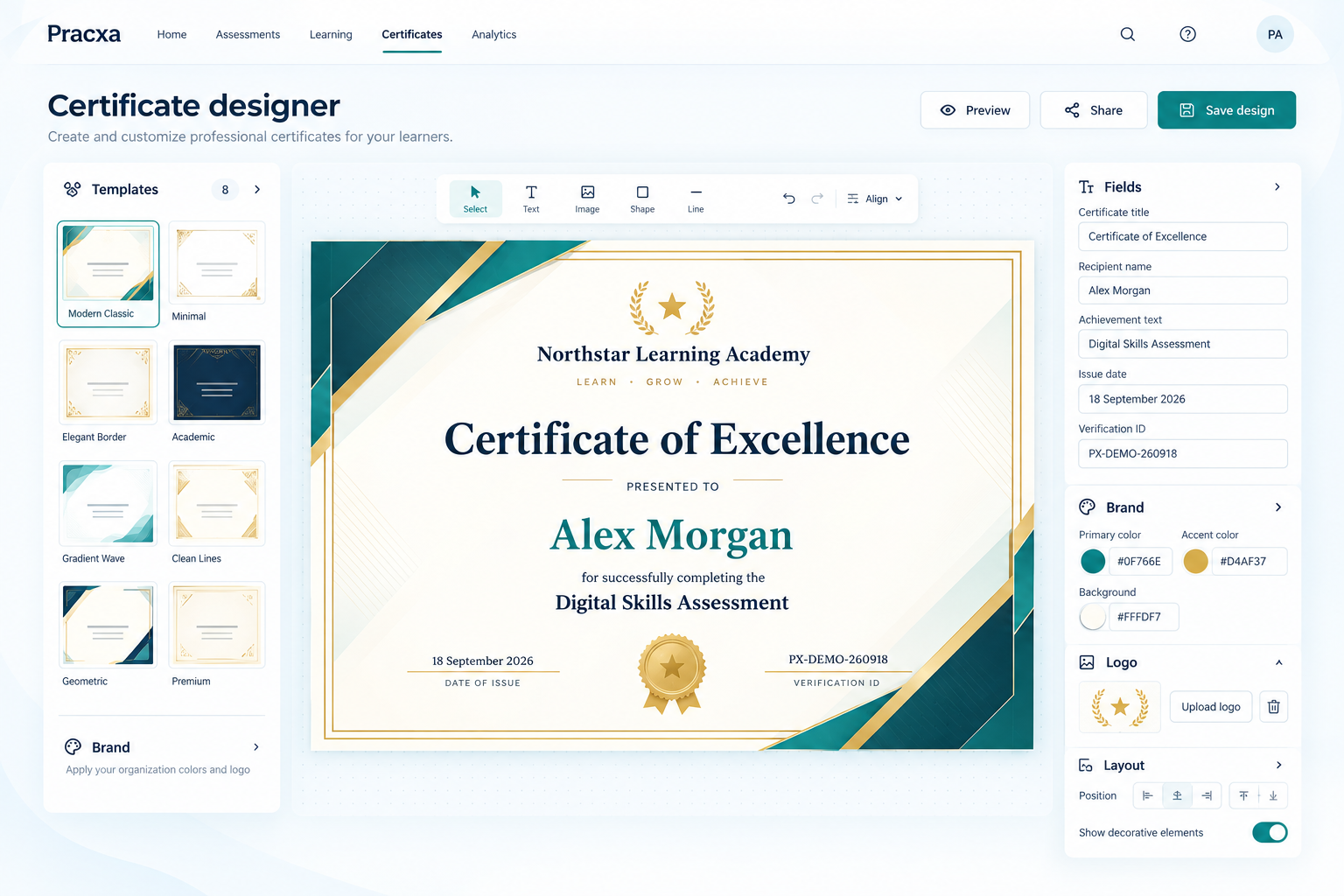Click the Save design button

tap(1227, 110)
